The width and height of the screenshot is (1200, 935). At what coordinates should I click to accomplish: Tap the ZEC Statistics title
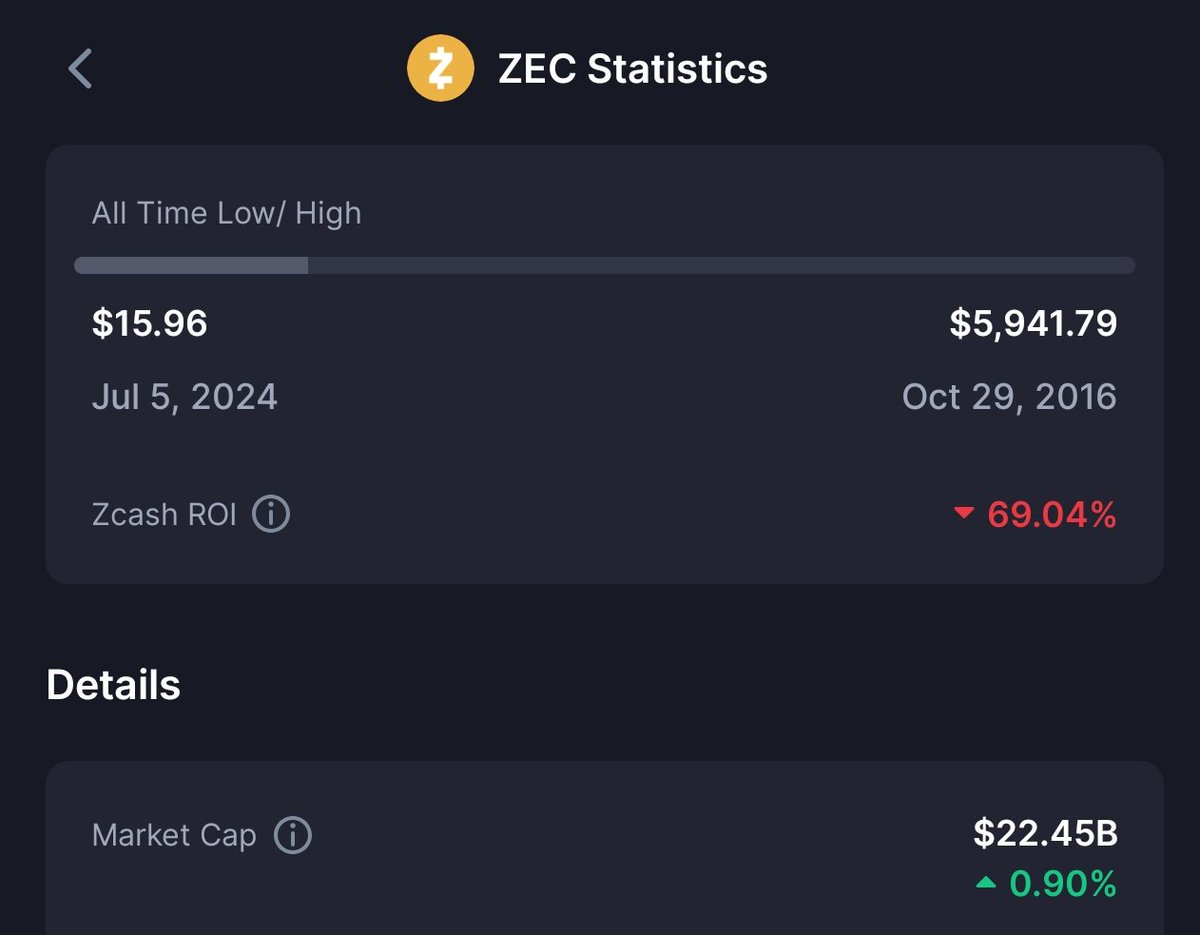pos(633,69)
